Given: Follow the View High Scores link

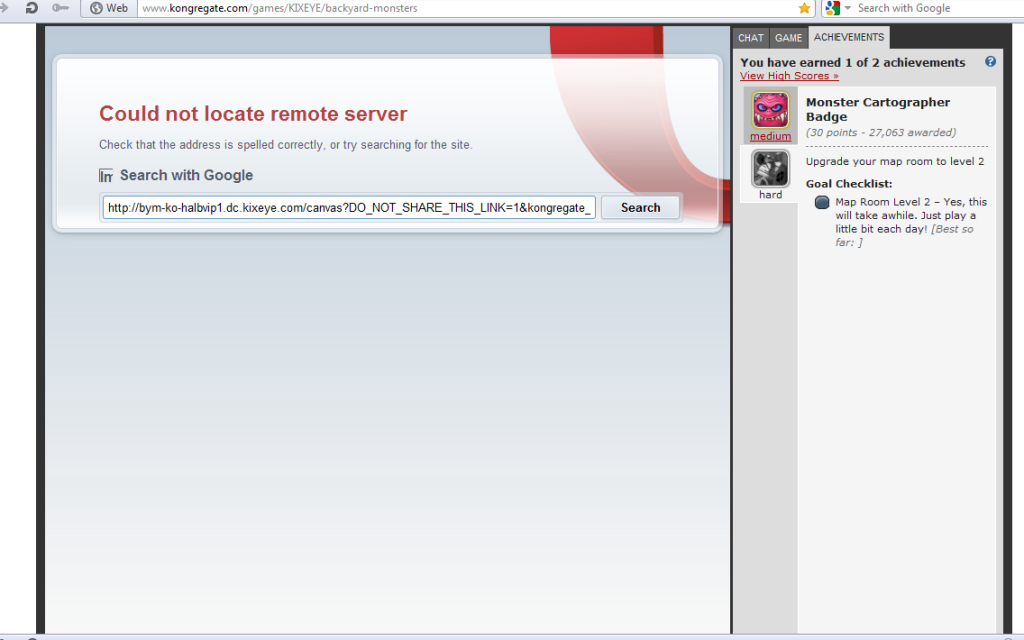Looking at the screenshot, I should coord(789,76).
